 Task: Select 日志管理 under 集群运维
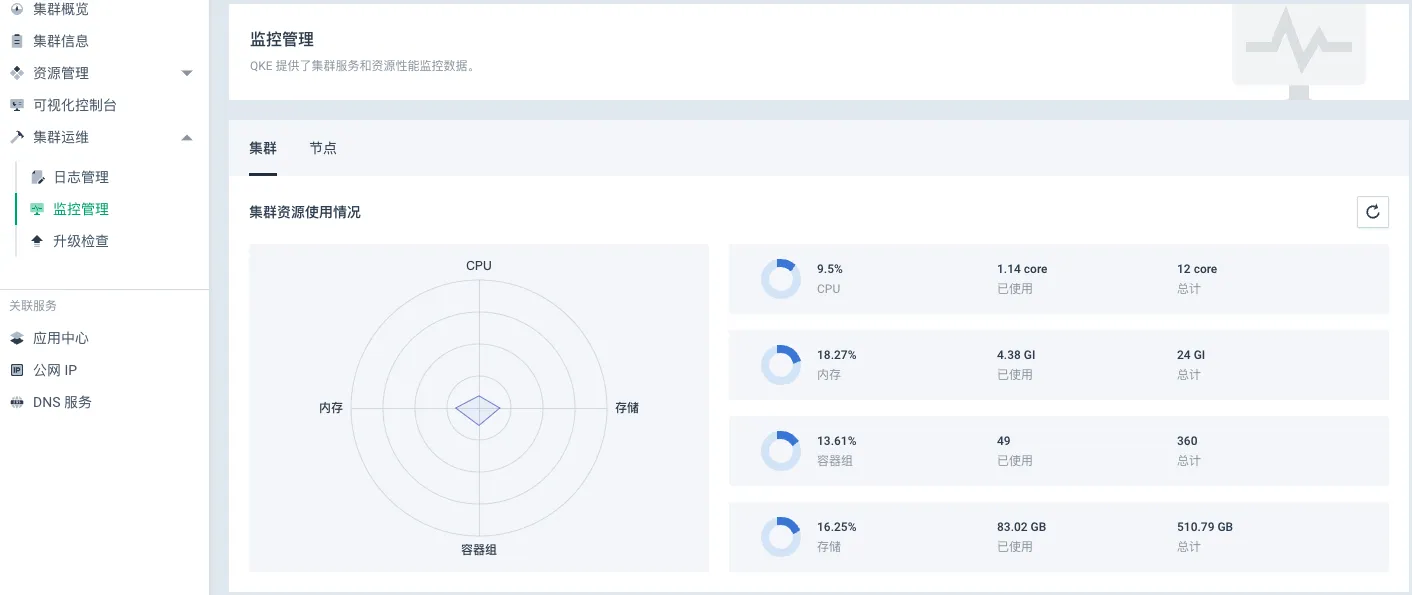click(x=80, y=176)
